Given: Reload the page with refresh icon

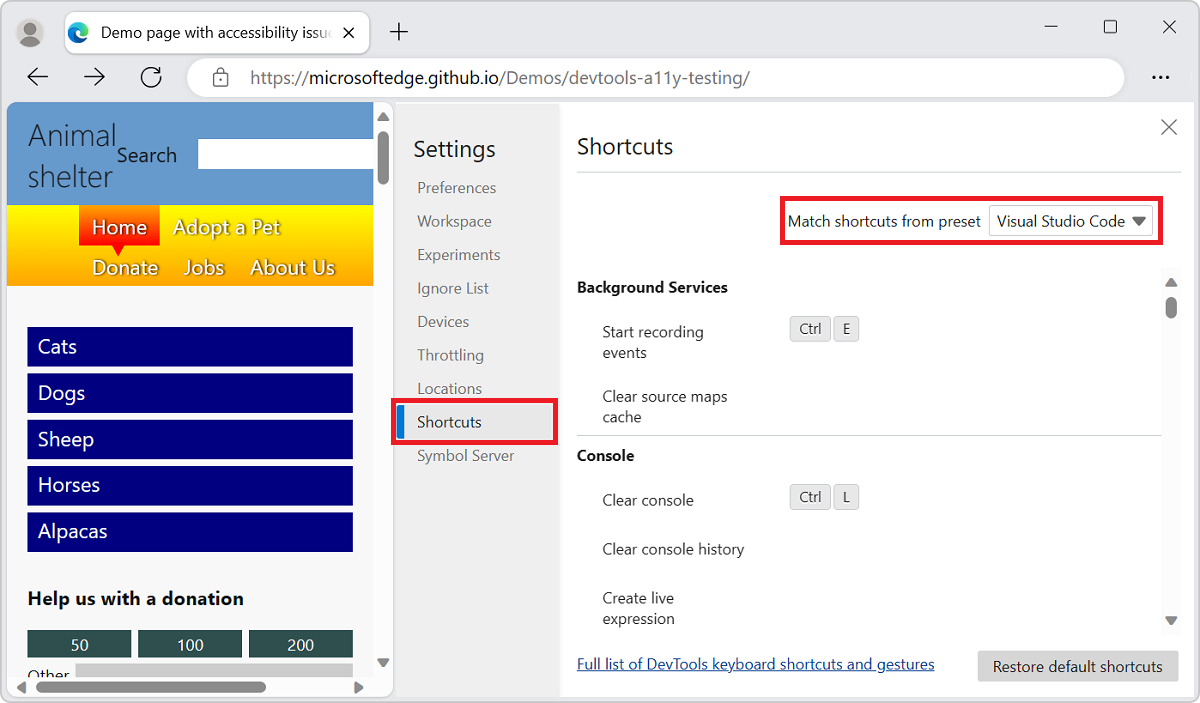Looking at the screenshot, I should pos(151,77).
